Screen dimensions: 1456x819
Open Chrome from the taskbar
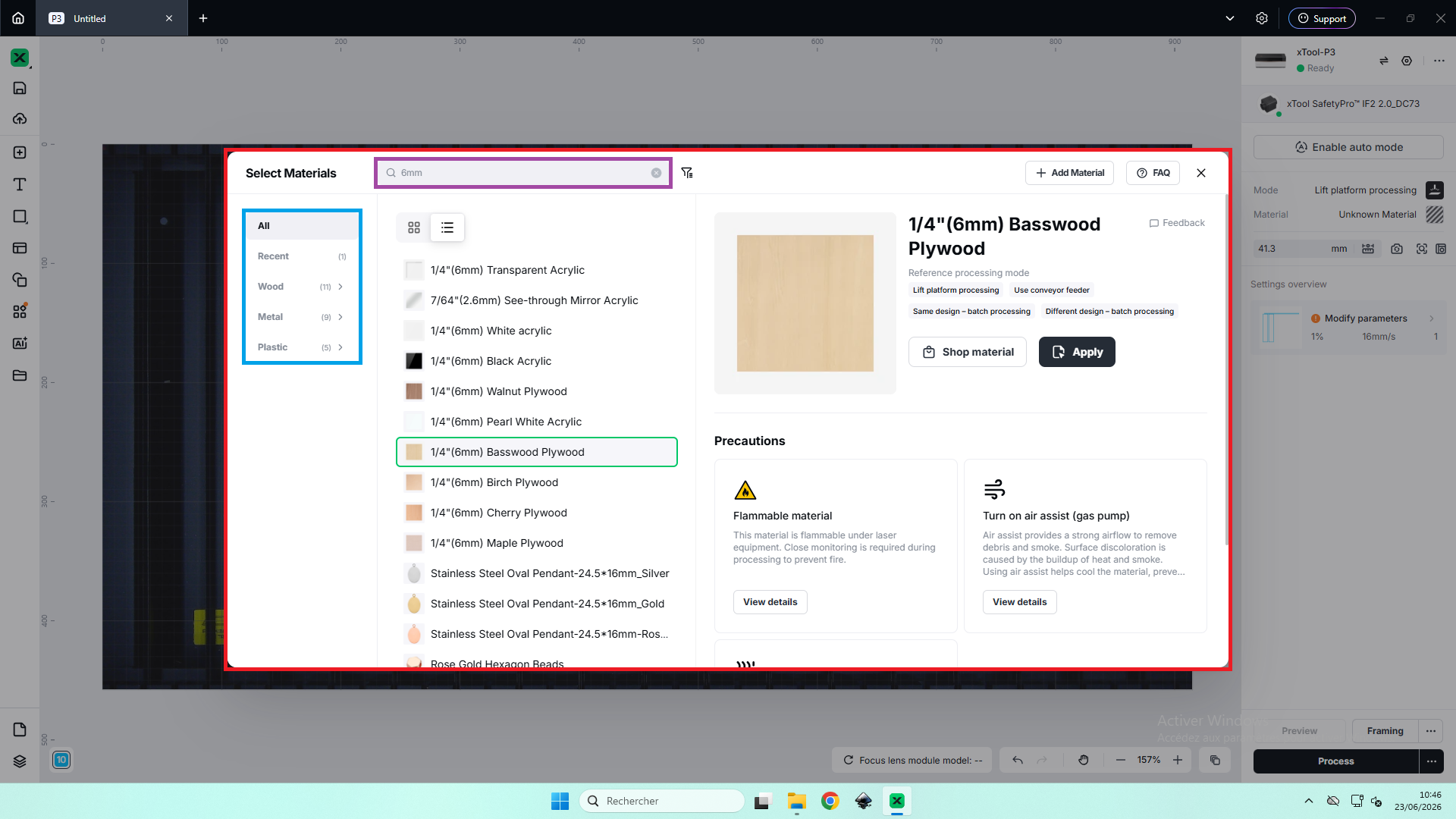(x=830, y=801)
